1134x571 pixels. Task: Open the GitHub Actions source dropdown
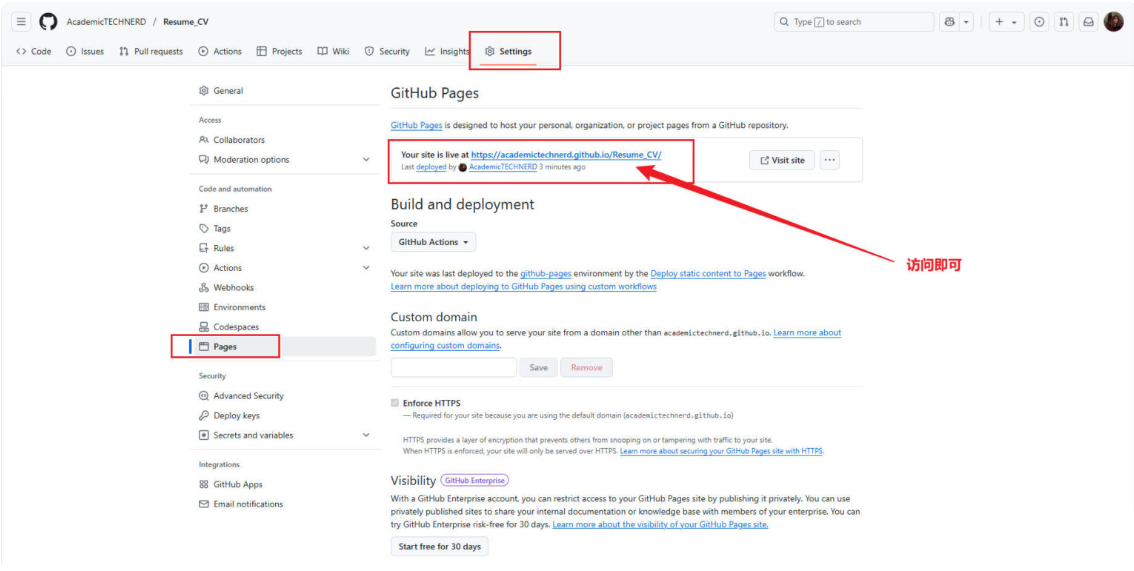pos(433,242)
